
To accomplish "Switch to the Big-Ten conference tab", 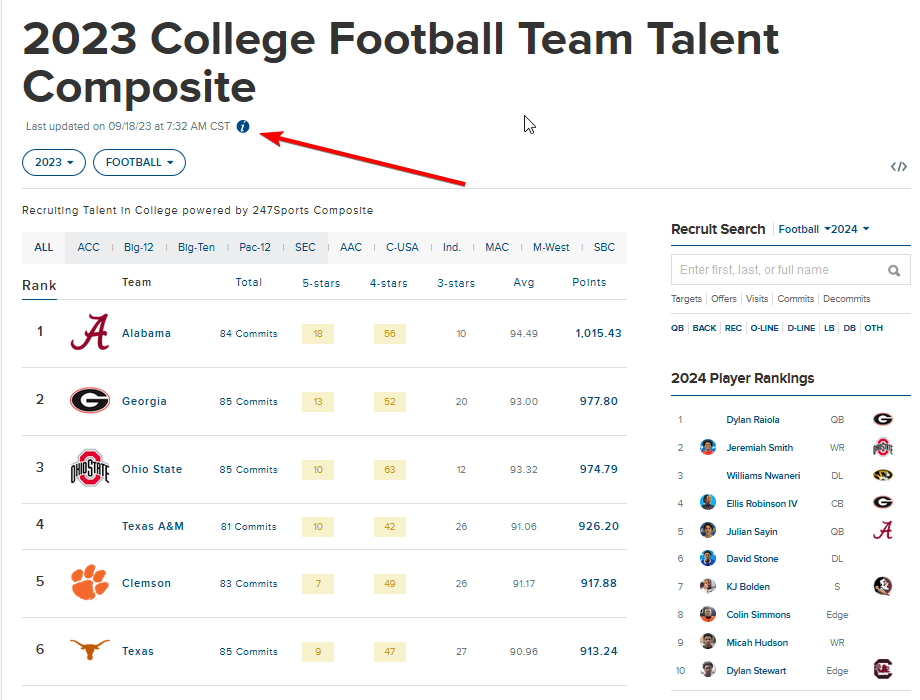I will 196,247.
